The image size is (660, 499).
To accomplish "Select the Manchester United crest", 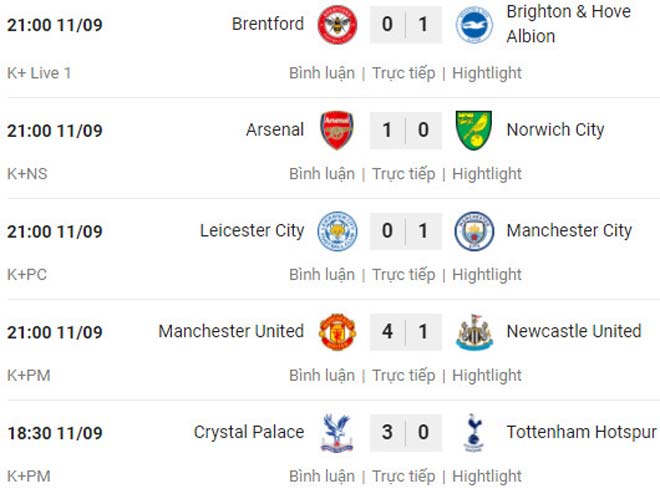I will [337, 332].
